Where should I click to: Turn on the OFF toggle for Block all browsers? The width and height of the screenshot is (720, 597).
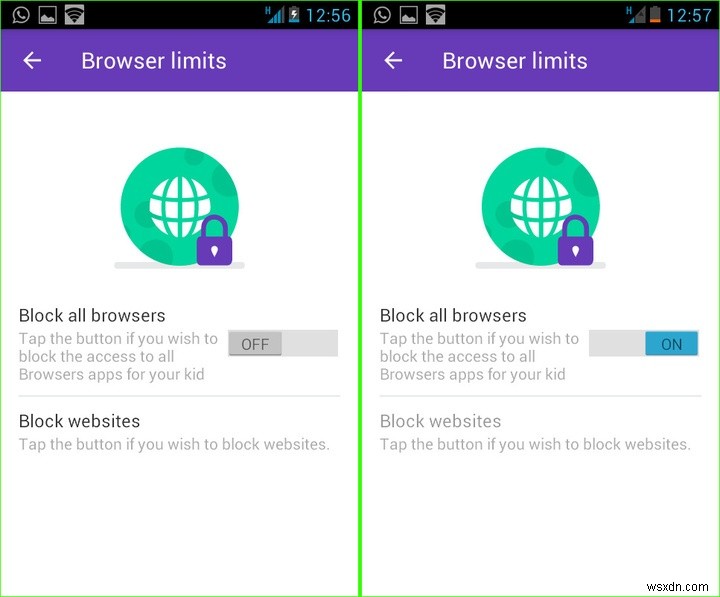coord(283,343)
